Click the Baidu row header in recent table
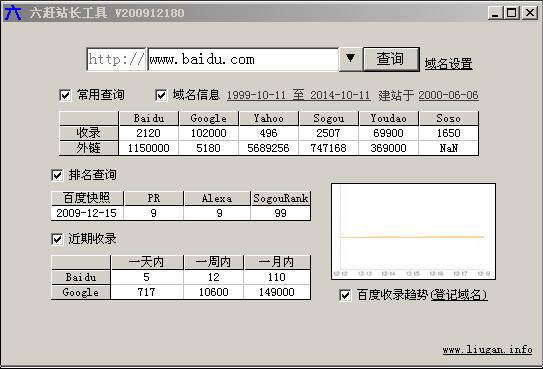 (x=81, y=277)
